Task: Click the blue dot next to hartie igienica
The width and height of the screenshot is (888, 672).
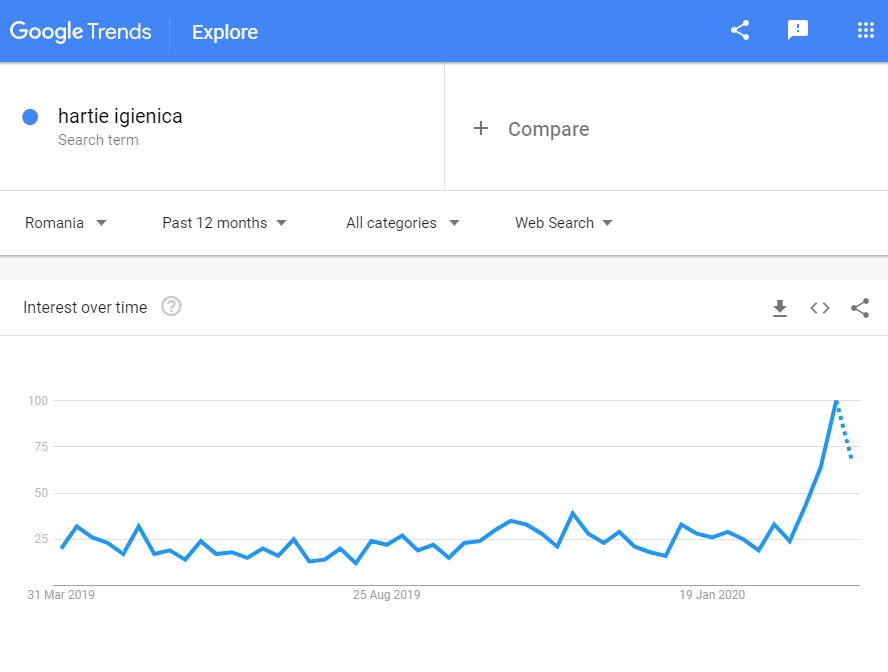Action: (30, 117)
